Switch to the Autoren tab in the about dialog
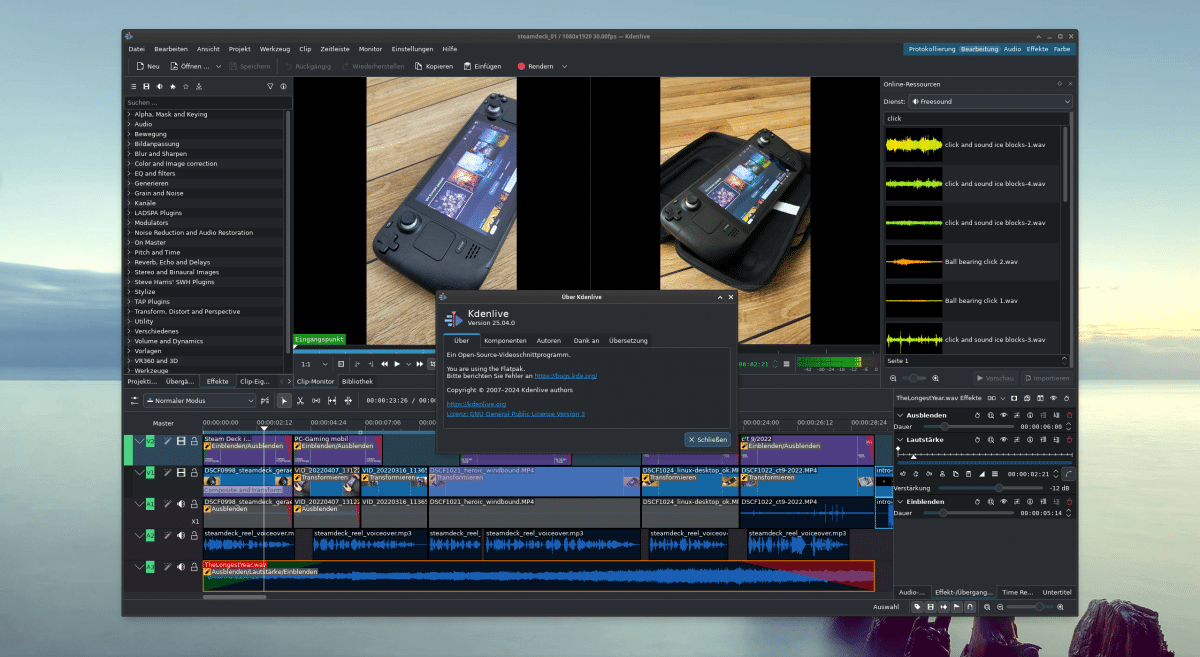The height and width of the screenshot is (657, 1200). (x=549, y=341)
